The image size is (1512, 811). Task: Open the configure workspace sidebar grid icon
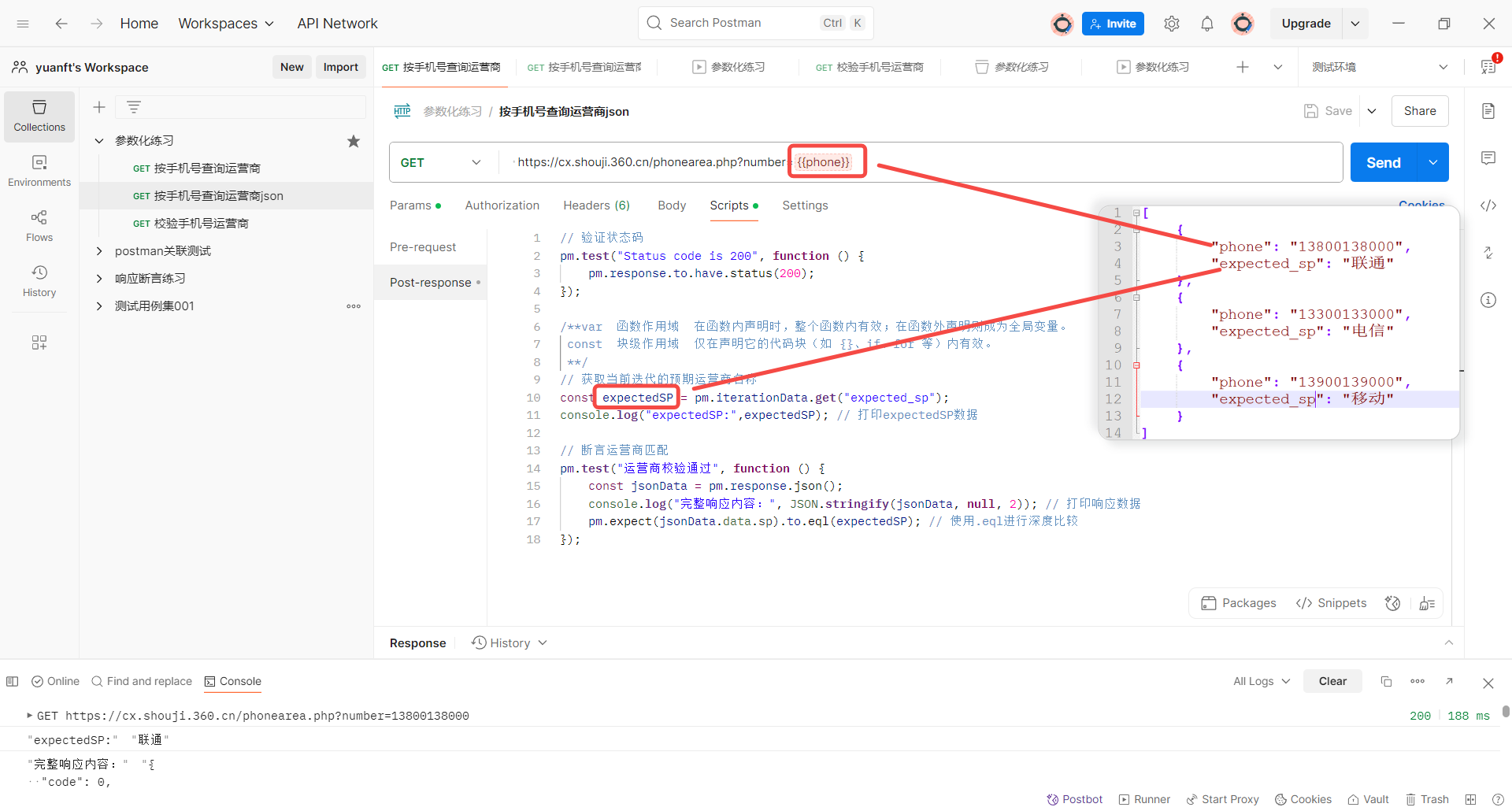39,343
